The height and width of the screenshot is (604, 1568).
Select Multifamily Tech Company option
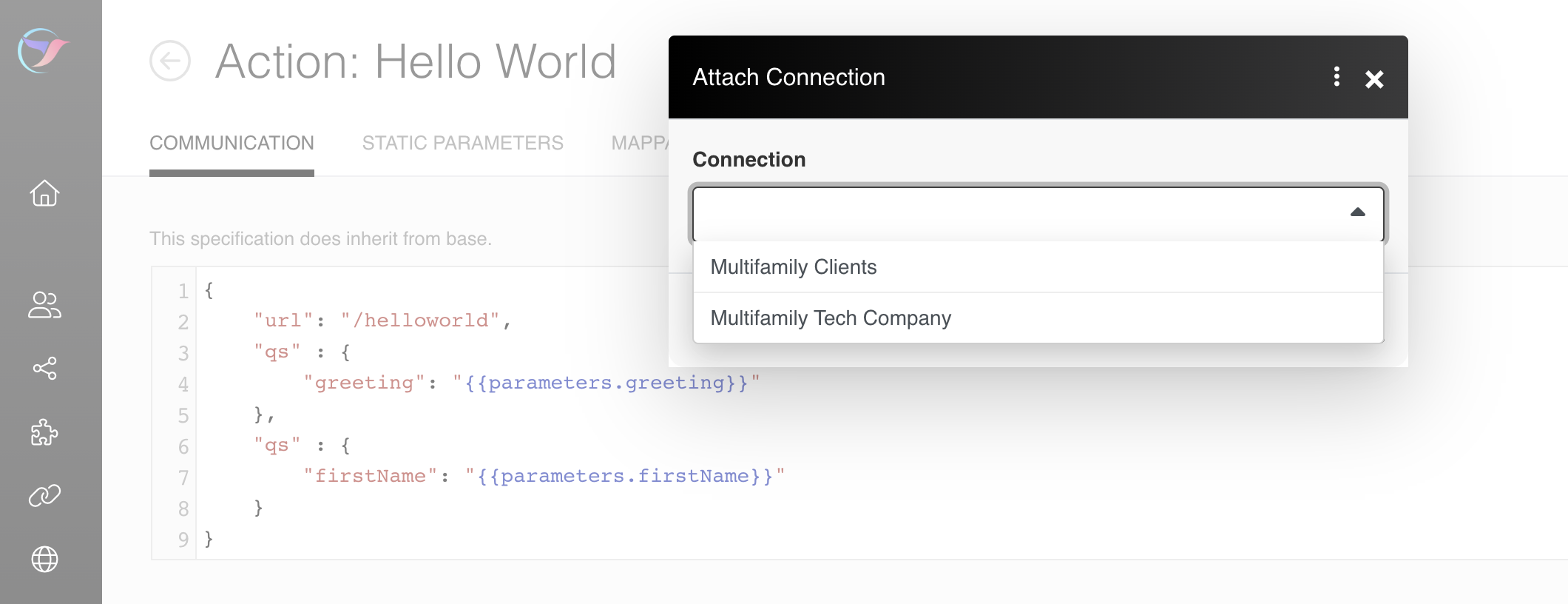[x=1038, y=318]
